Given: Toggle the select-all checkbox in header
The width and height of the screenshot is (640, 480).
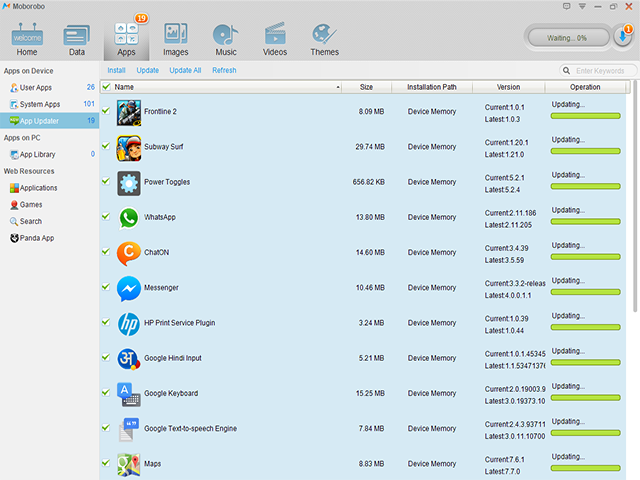Looking at the screenshot, I should [106, 87].
